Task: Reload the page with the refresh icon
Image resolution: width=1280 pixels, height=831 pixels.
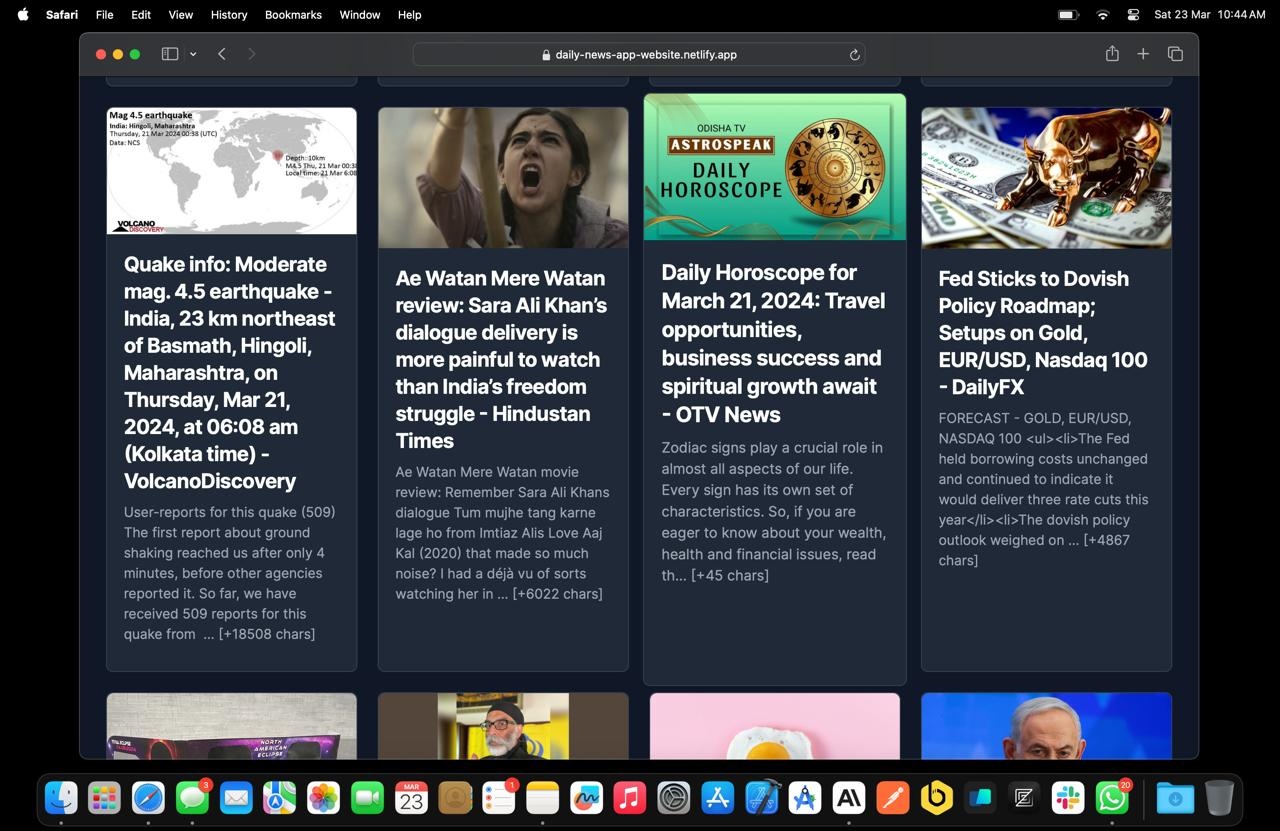Action: click(854, 55)
